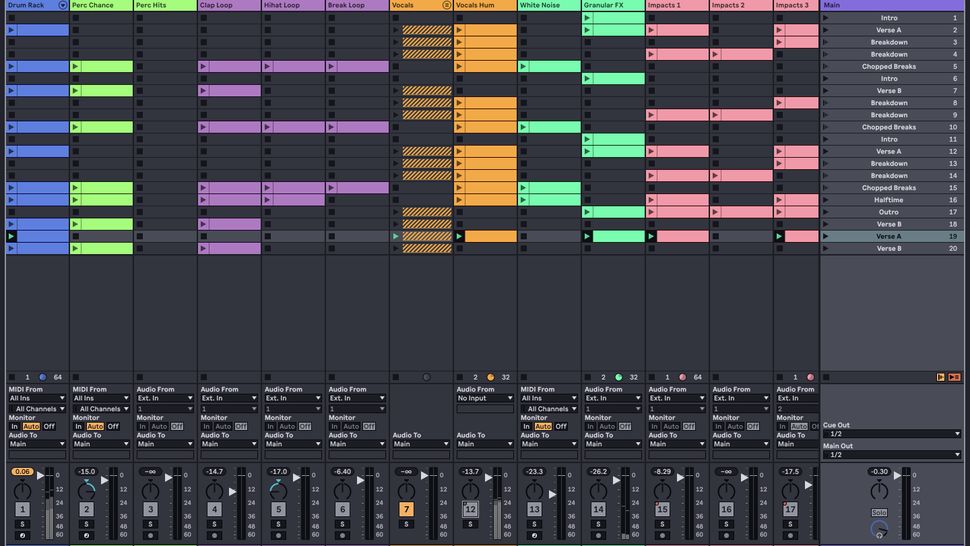The width and height of the screenshot is (970, 546).
Task: Unfold the Drum Rack track header arrow
Action: [x=62, y=5]
